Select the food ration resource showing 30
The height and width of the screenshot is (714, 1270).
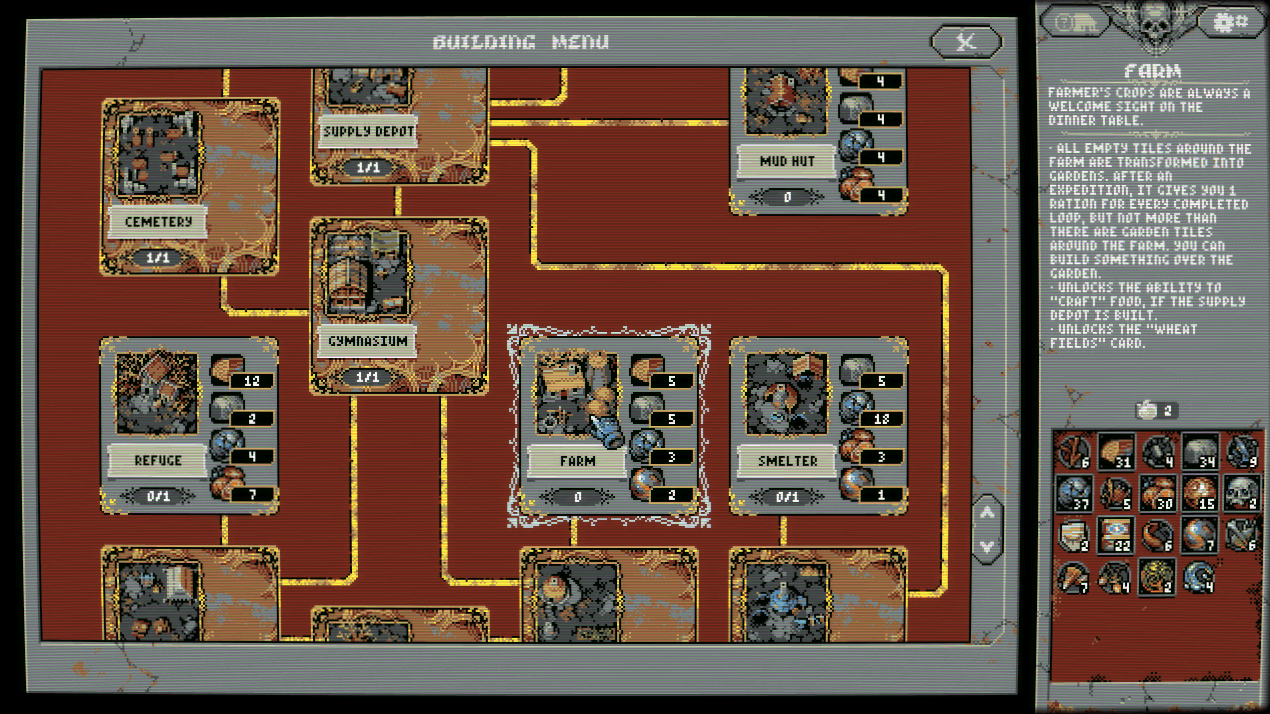1158,493
